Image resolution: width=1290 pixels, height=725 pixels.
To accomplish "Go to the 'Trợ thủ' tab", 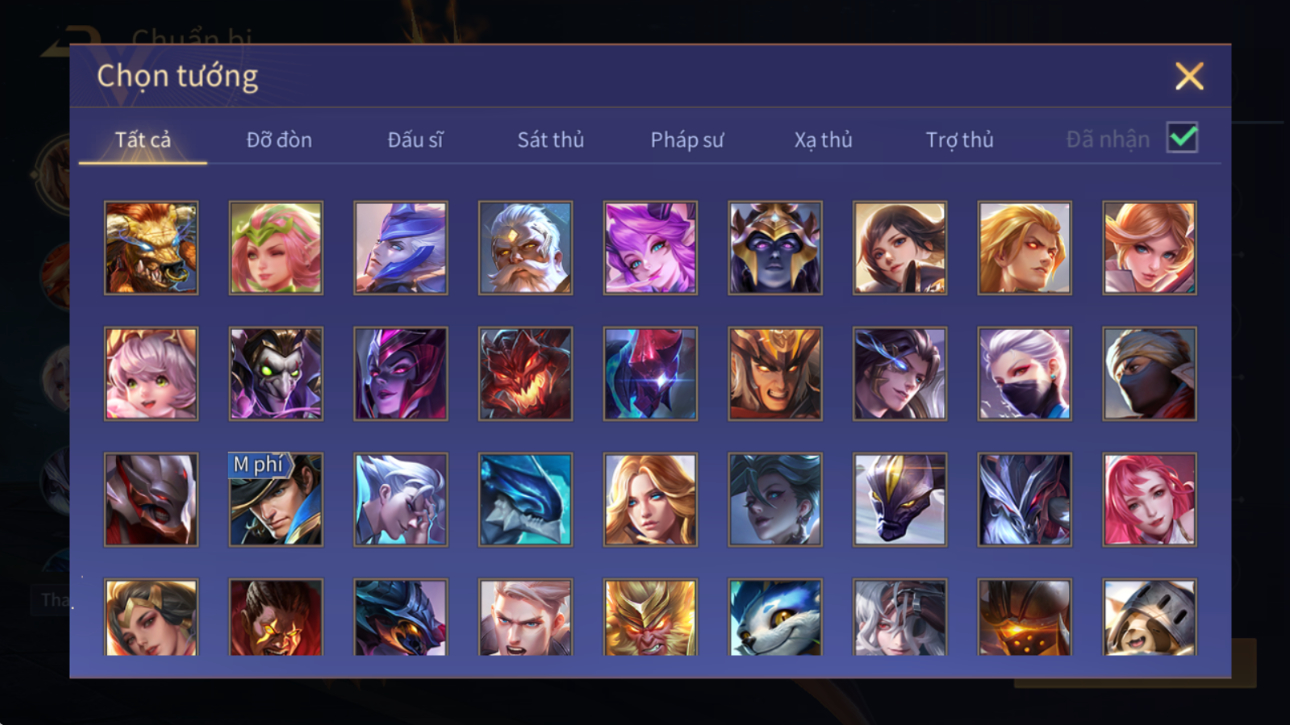I will coord(959,140).
